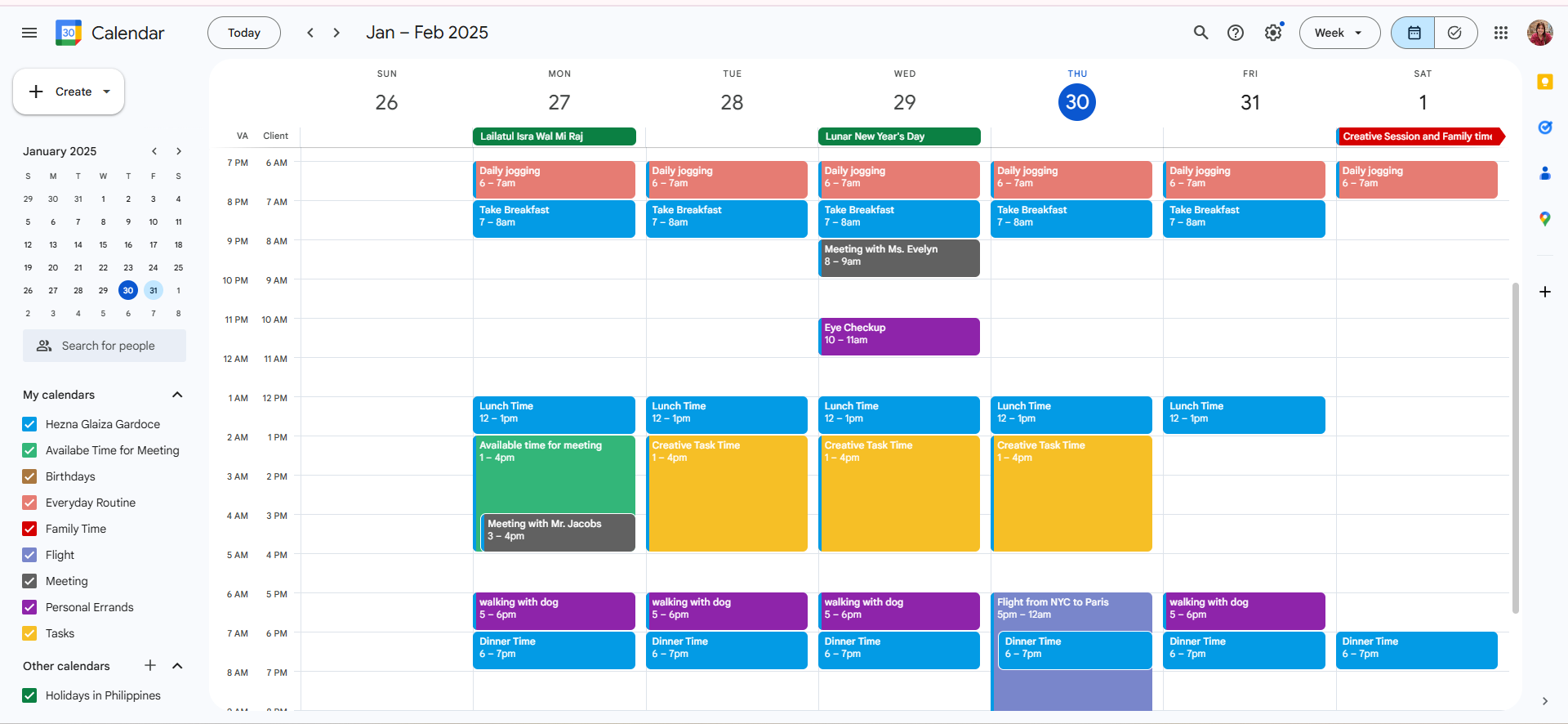1568x724 pixels.
Task: Open Lailatul Isra Wal Mi Raj event
Action: (x=555, y=136)
